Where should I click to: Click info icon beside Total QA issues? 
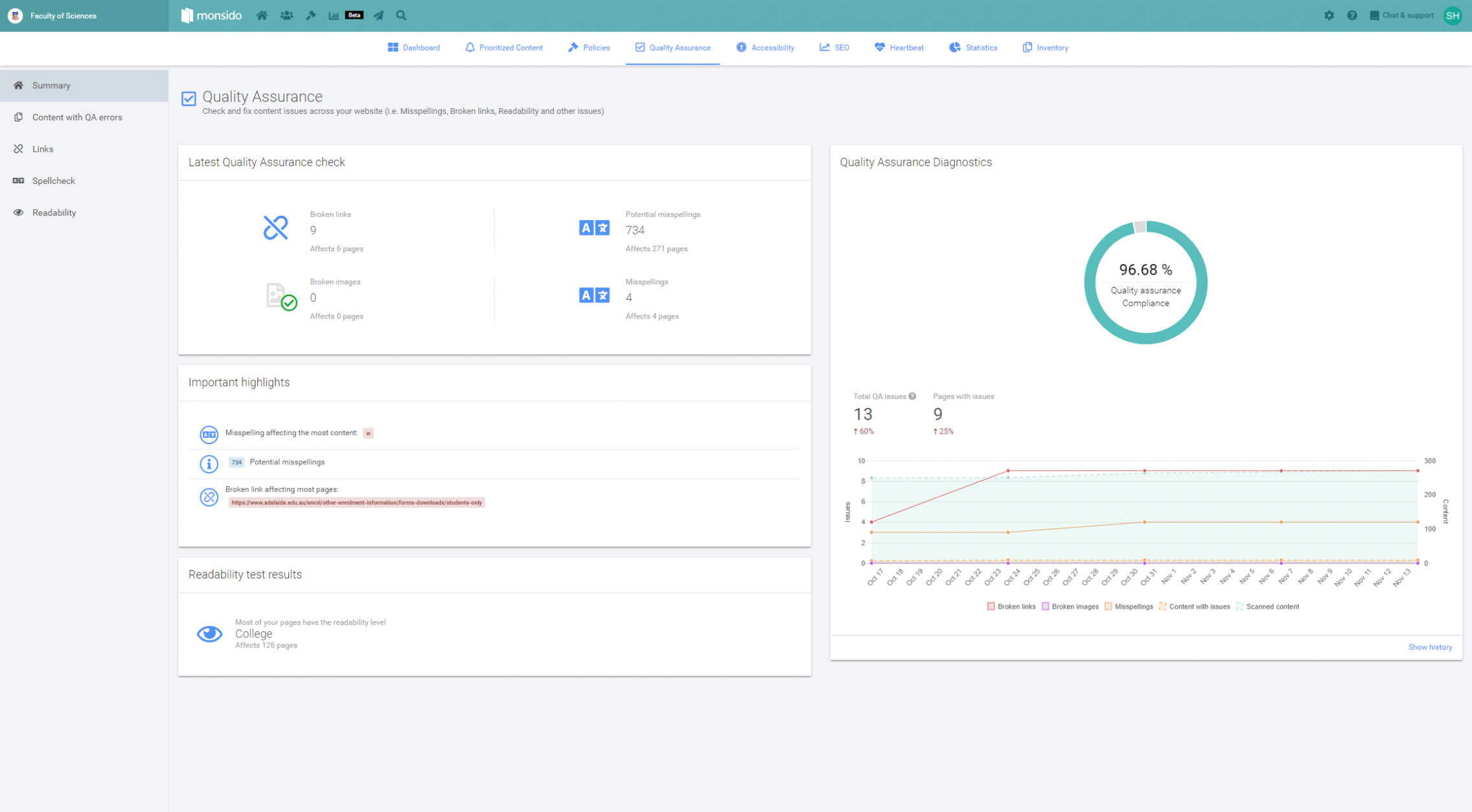click(x=912, y=396)
